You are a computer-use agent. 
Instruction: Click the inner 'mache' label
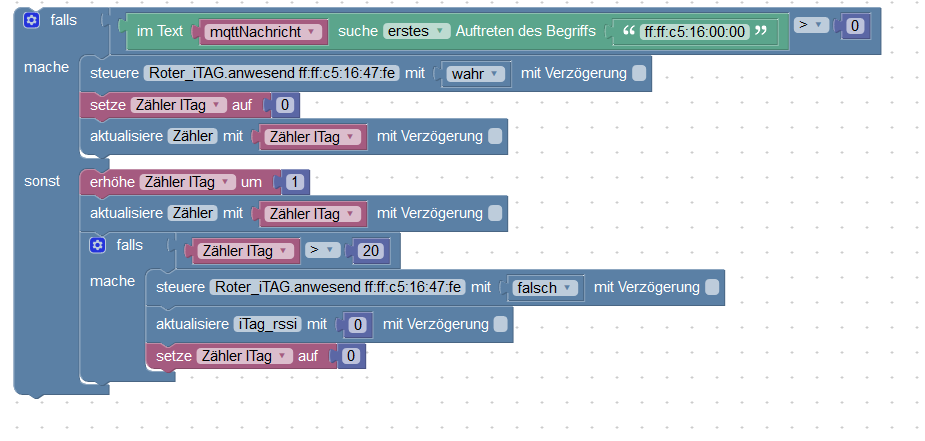pos(112,281)
